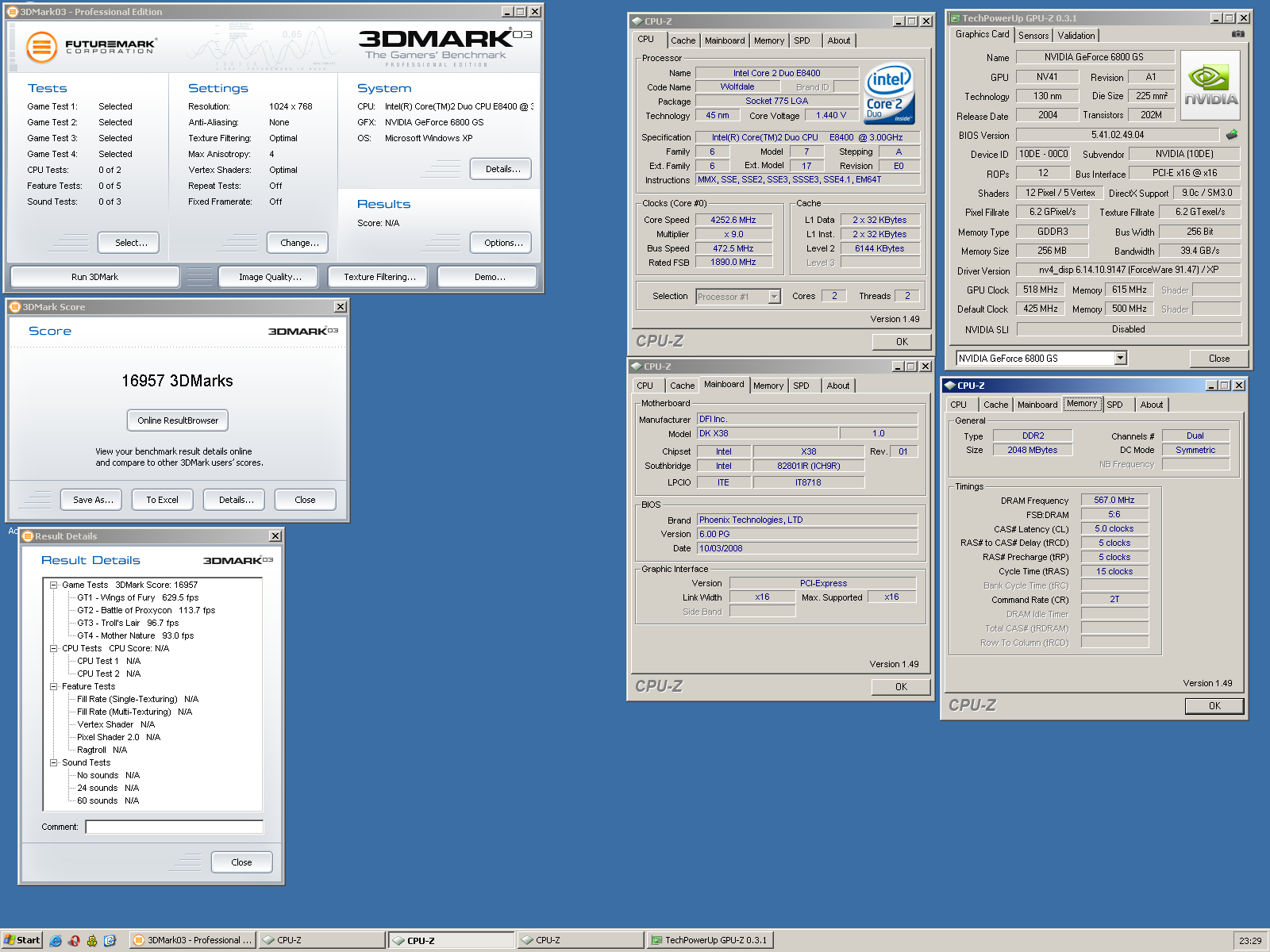Select CPU tab in the CPU-Z Mainboard window
The image size is (1270, 952).
coord(645,386)
